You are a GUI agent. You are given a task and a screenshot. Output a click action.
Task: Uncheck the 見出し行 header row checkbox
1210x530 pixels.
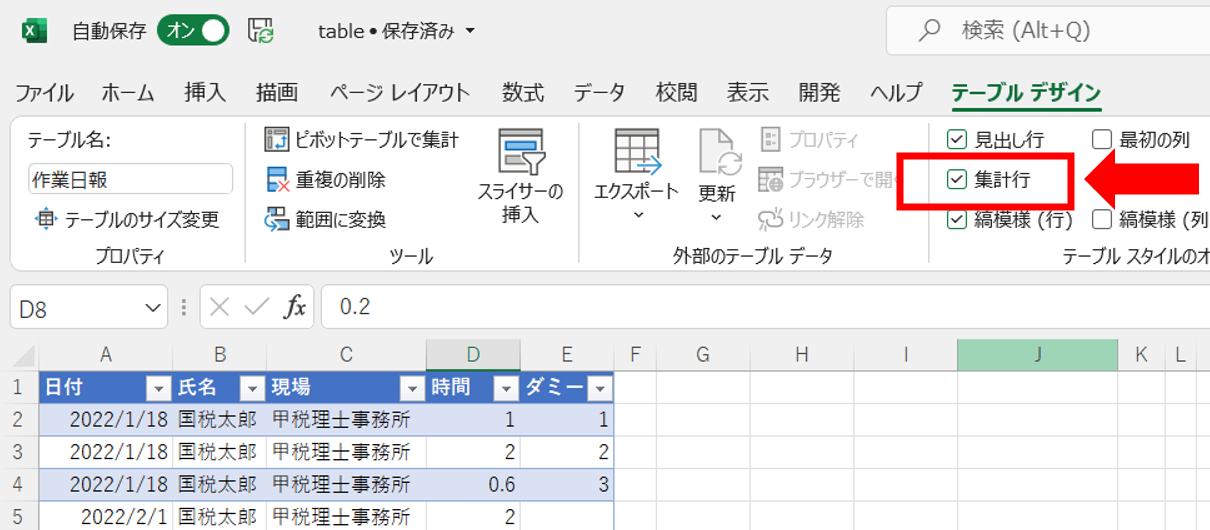(x=957, y=140)
